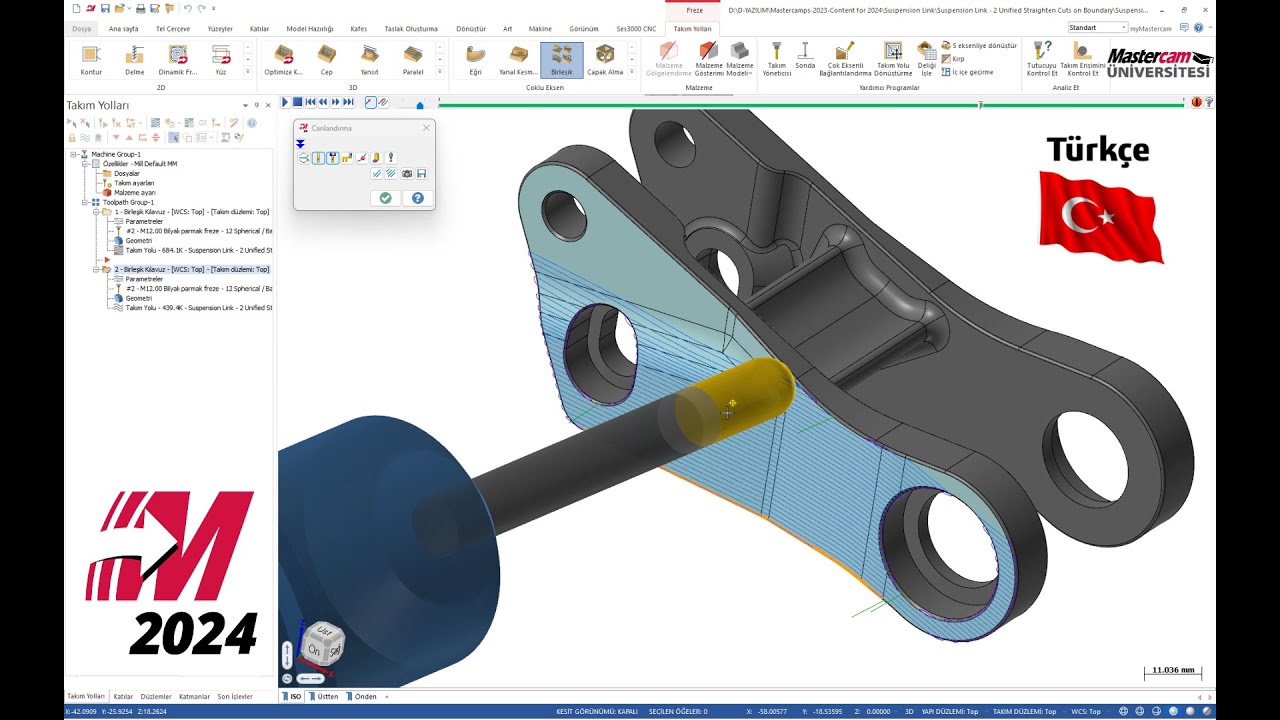
Task: Toggle tool display in Canlandırma dialog
Action: [318, 158]
